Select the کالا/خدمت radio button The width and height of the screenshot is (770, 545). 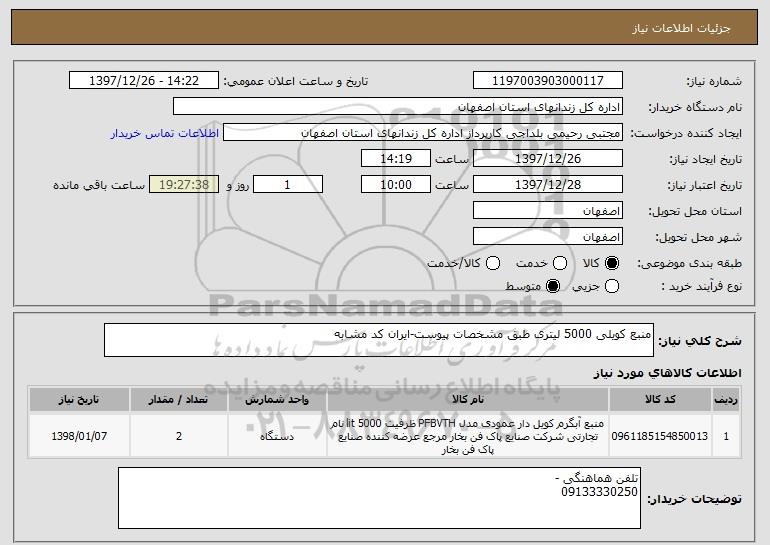click(493, 264)
